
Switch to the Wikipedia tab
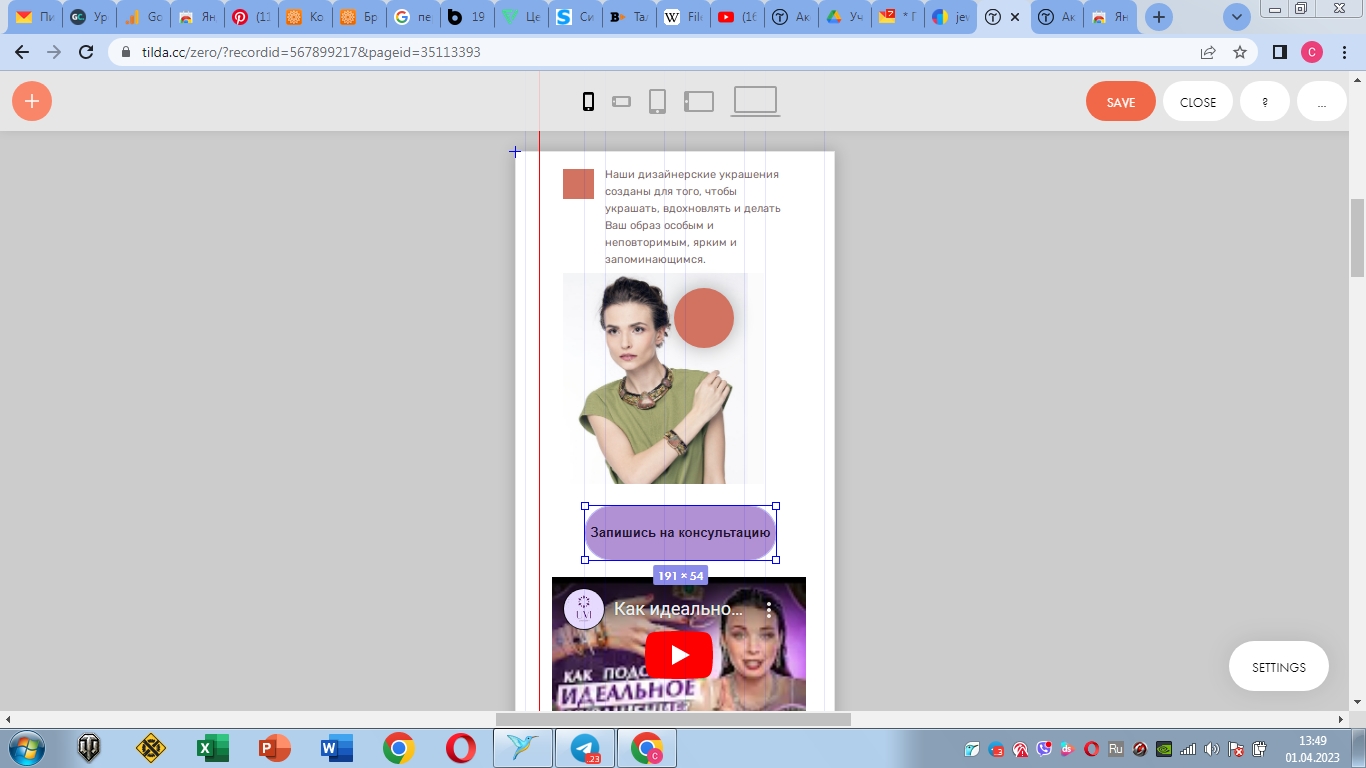pyautogui.click(x=683, y=17)
